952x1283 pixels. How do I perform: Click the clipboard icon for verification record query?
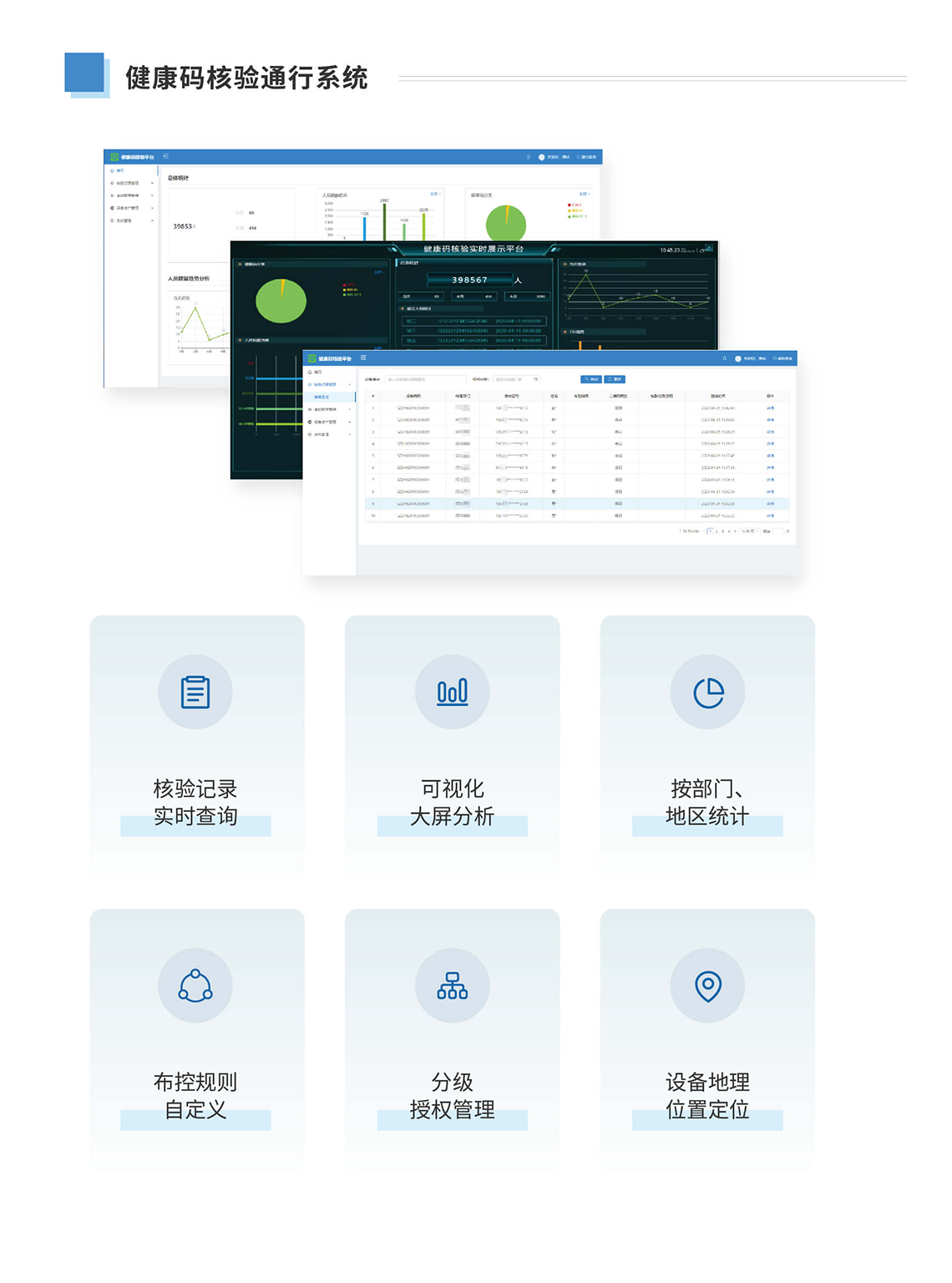coord(195,692)
